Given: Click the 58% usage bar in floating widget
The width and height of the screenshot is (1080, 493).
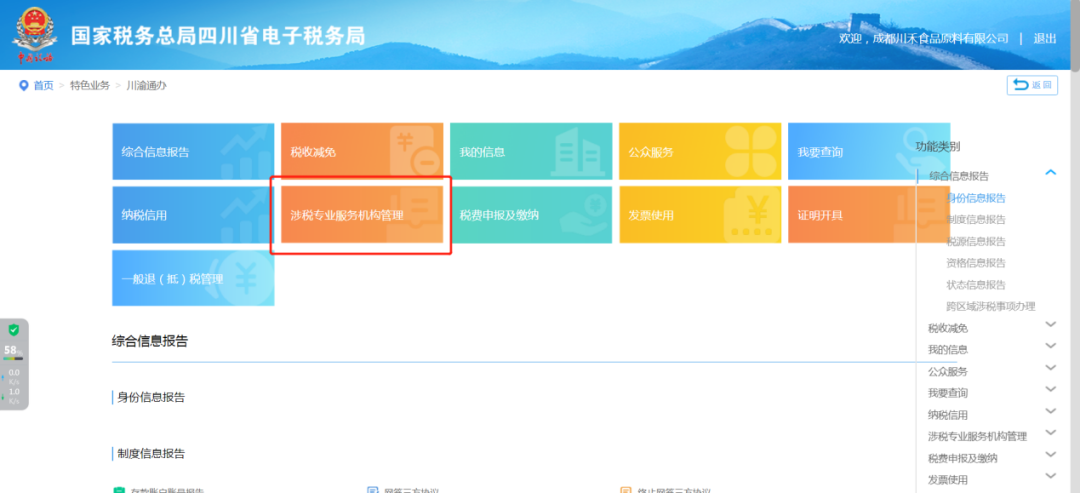Looking at the screenshot, I should tap(13, 359).
